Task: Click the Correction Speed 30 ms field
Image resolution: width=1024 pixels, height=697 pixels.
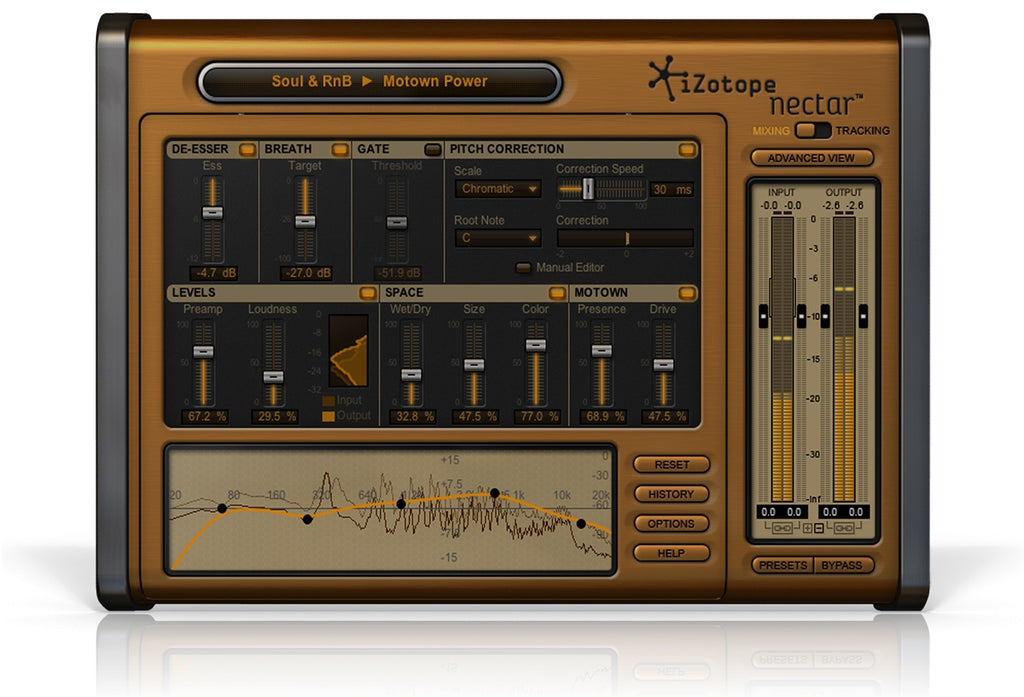Action: [x=672, y=189]
